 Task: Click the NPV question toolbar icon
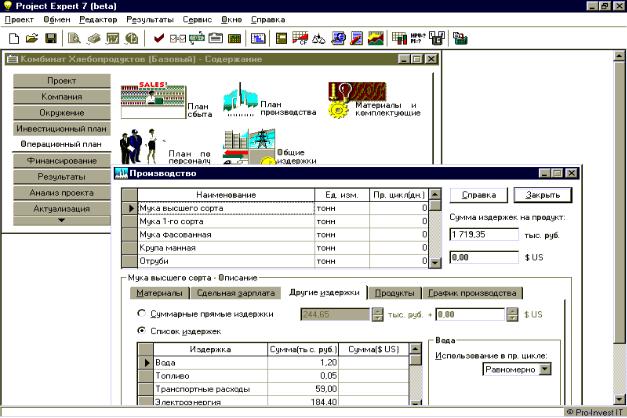(x=418, y=38)
